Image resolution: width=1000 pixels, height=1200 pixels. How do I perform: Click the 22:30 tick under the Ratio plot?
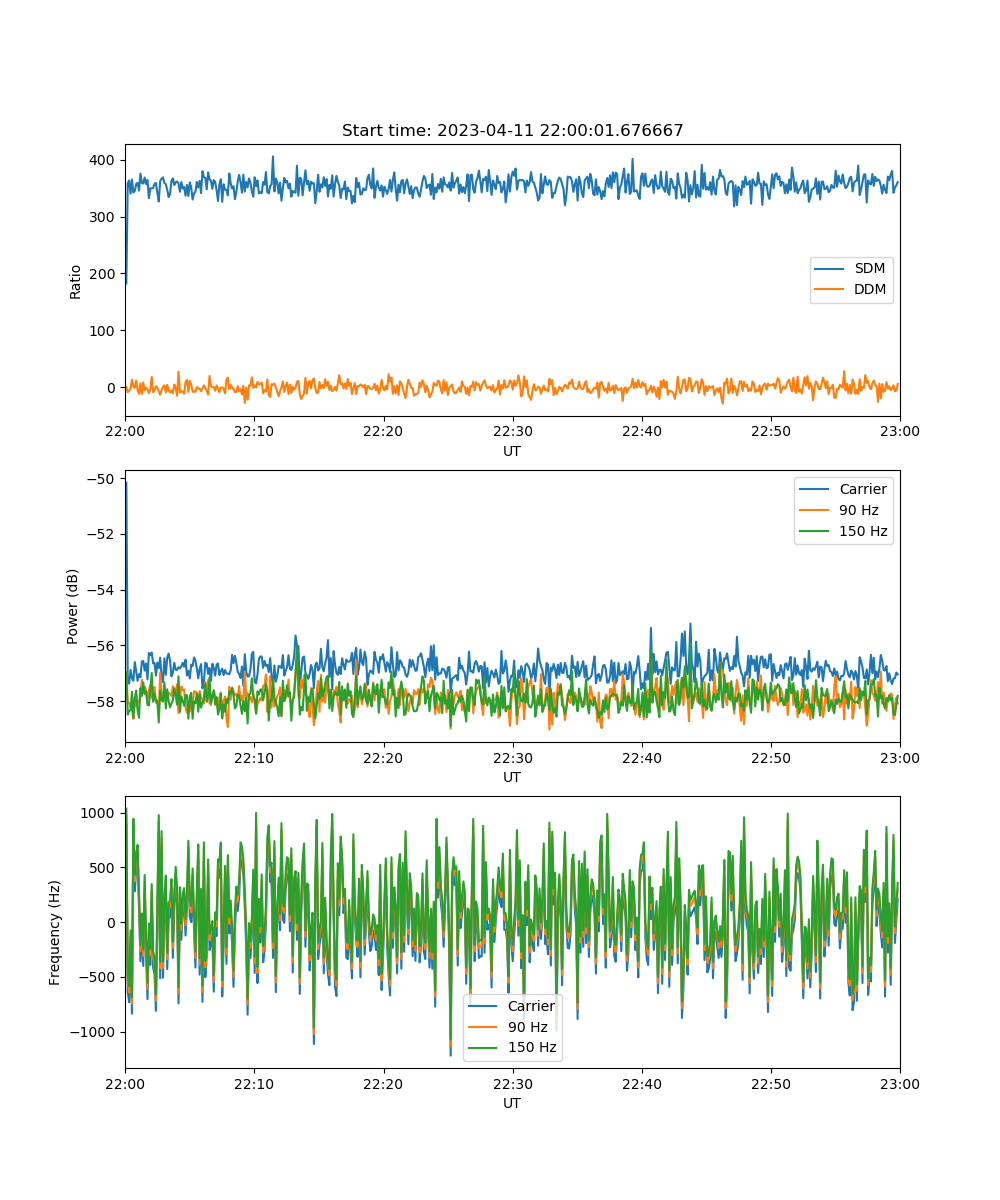pyautogui.click(x=512, y=431)
